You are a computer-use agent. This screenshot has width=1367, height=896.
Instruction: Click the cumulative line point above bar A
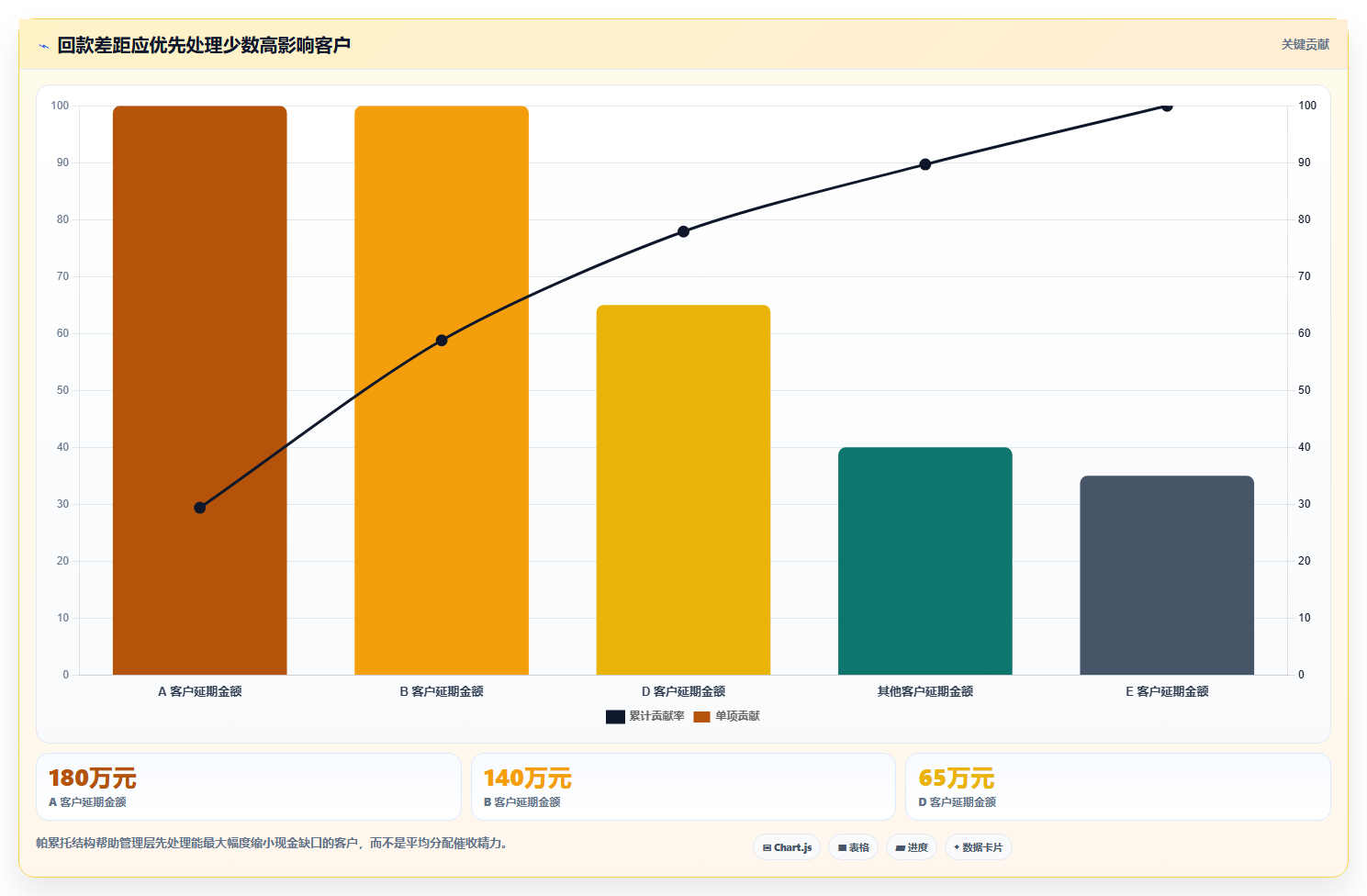click(200, 508)
